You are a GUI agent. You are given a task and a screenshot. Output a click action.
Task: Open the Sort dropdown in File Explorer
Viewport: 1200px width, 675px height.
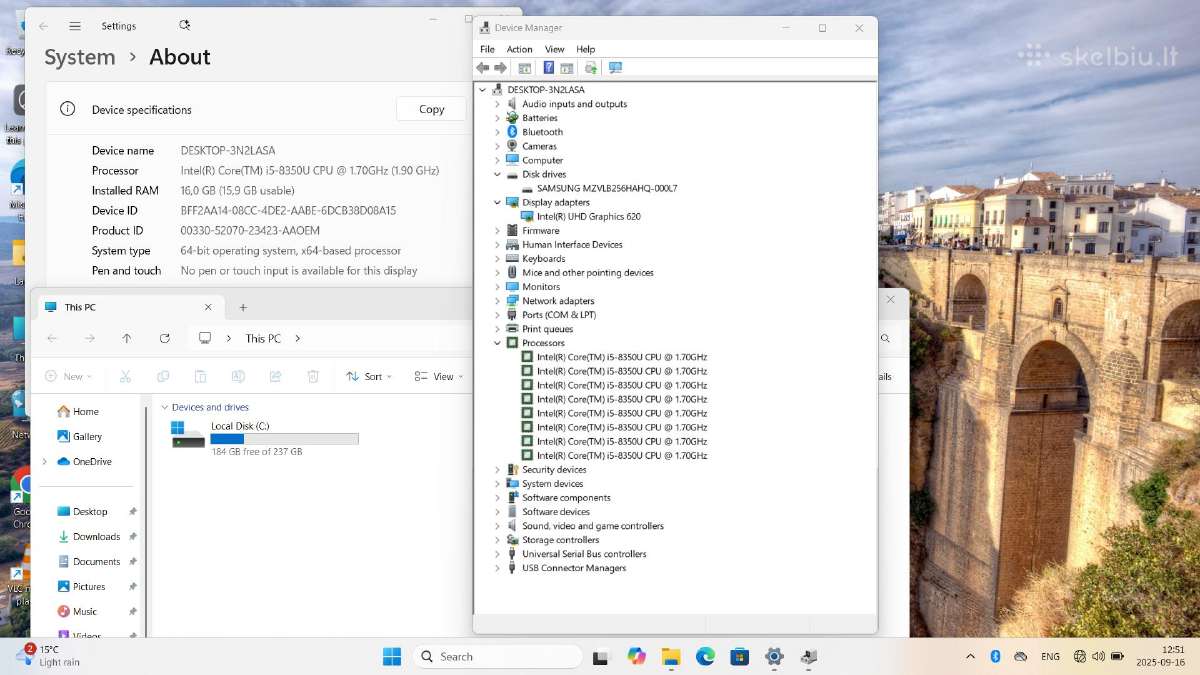(369, 376)
